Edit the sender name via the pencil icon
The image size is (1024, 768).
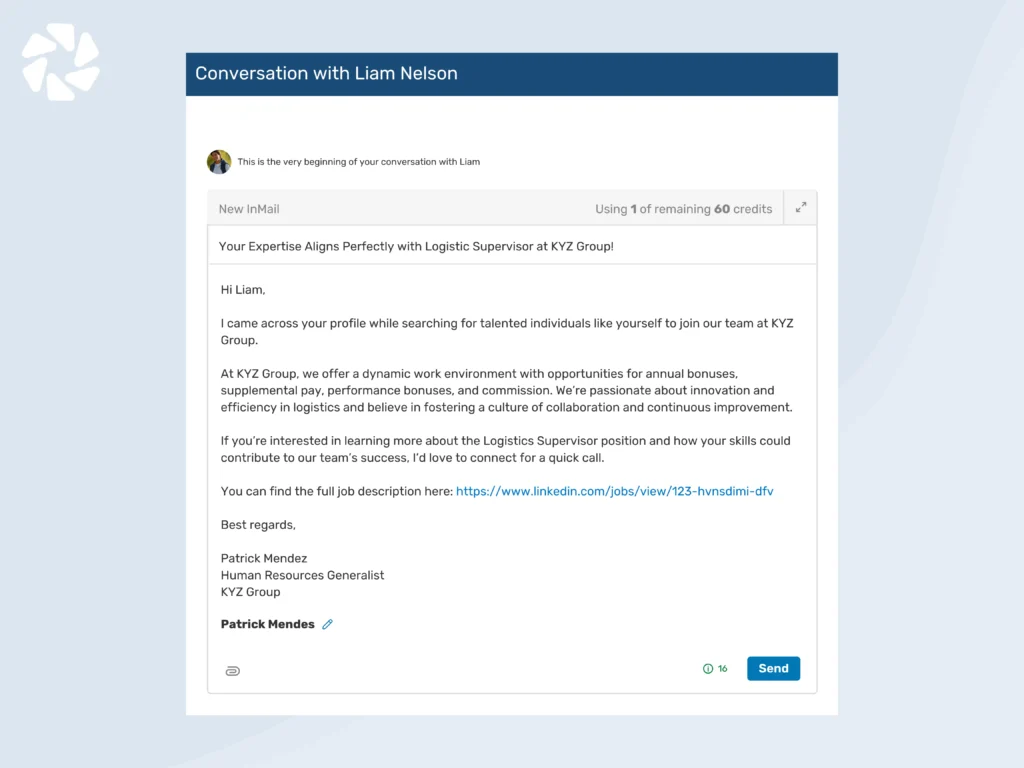click(x=327, y=624)
